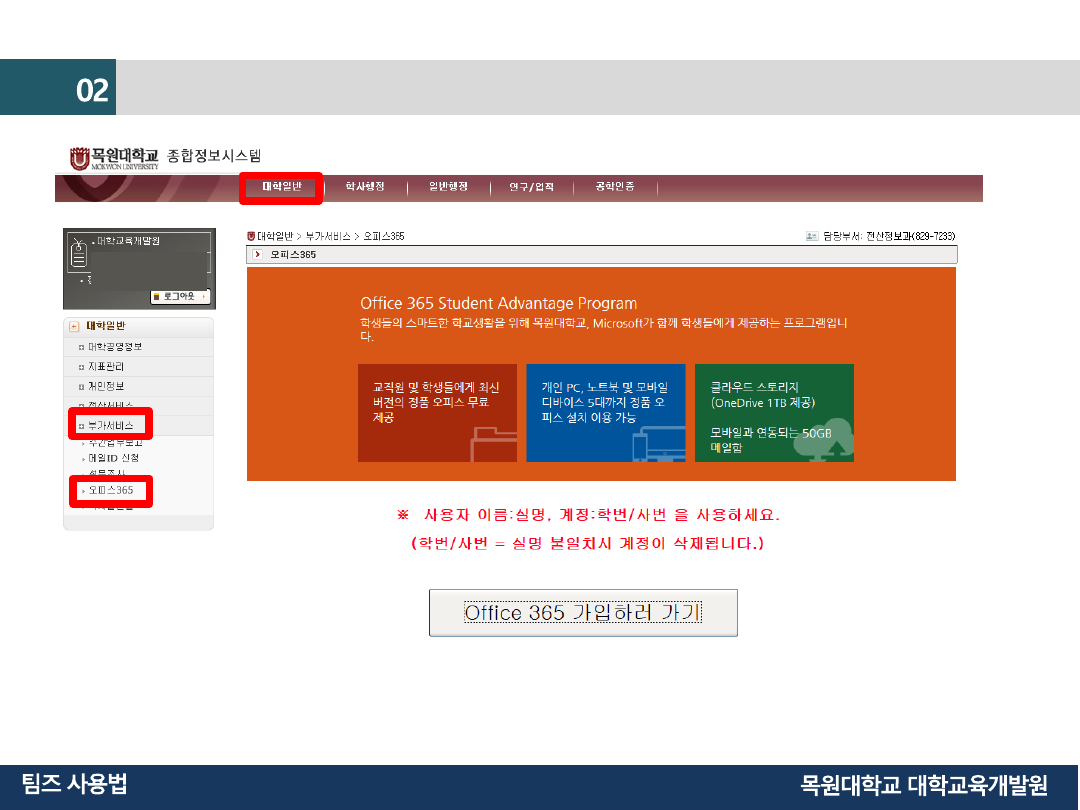1080x810 pixels.
Task: Click the 대학일반 breadcrumb link
Action: 274,236
